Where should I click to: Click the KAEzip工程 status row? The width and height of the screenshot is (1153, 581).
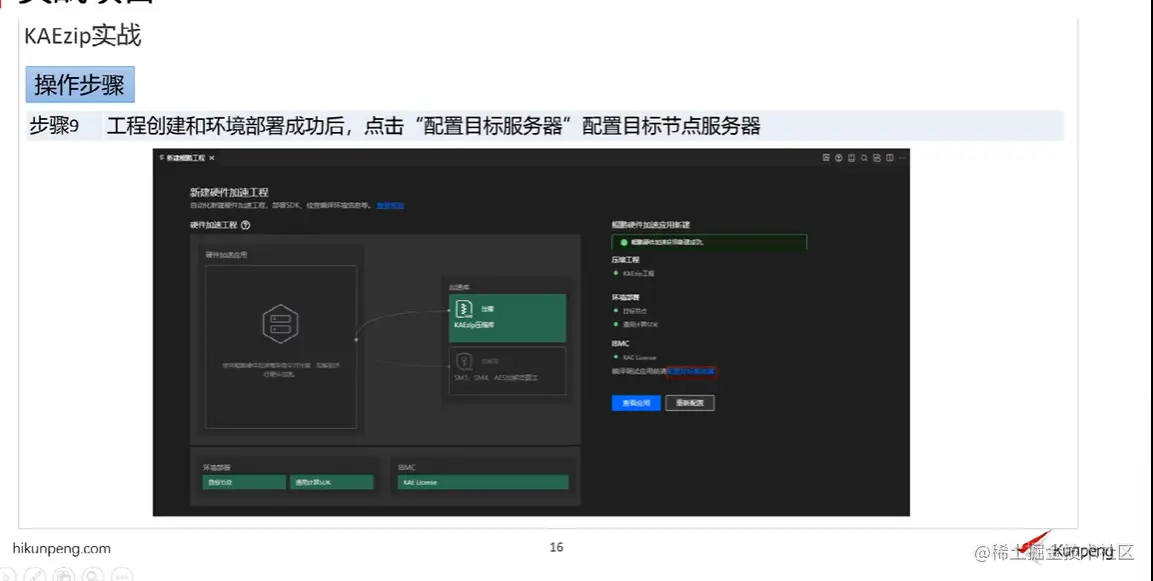(635, 273)
